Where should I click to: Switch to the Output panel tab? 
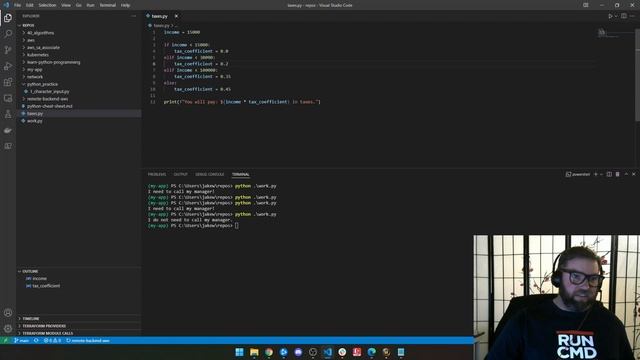(x=180, y=174)
